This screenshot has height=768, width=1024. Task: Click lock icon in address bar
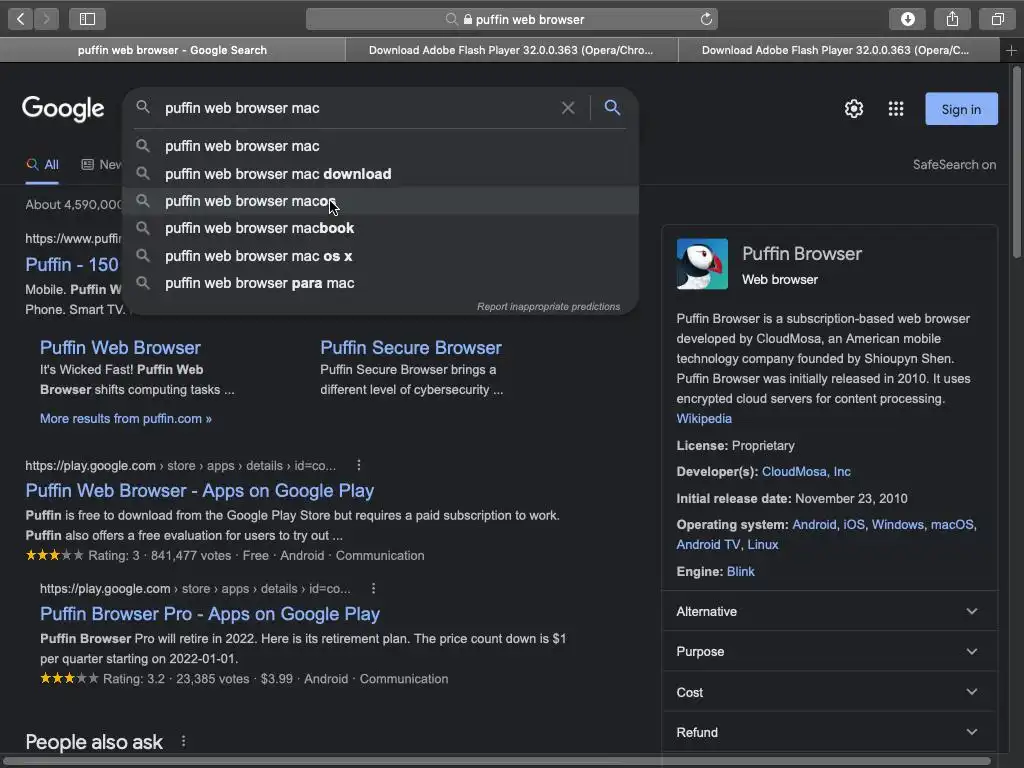(x=468, y=19)
